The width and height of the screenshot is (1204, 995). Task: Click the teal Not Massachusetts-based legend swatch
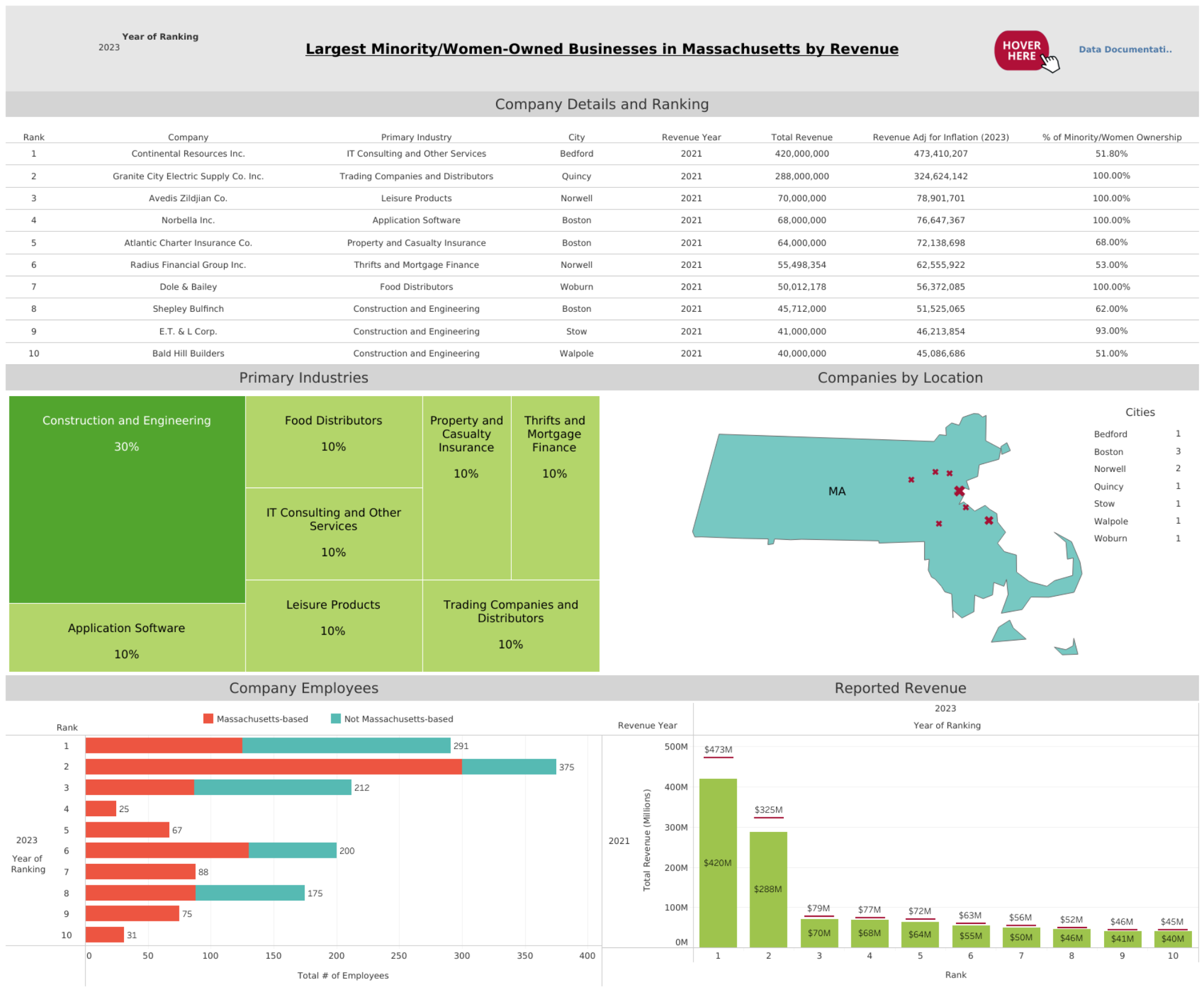coord(336,718)
